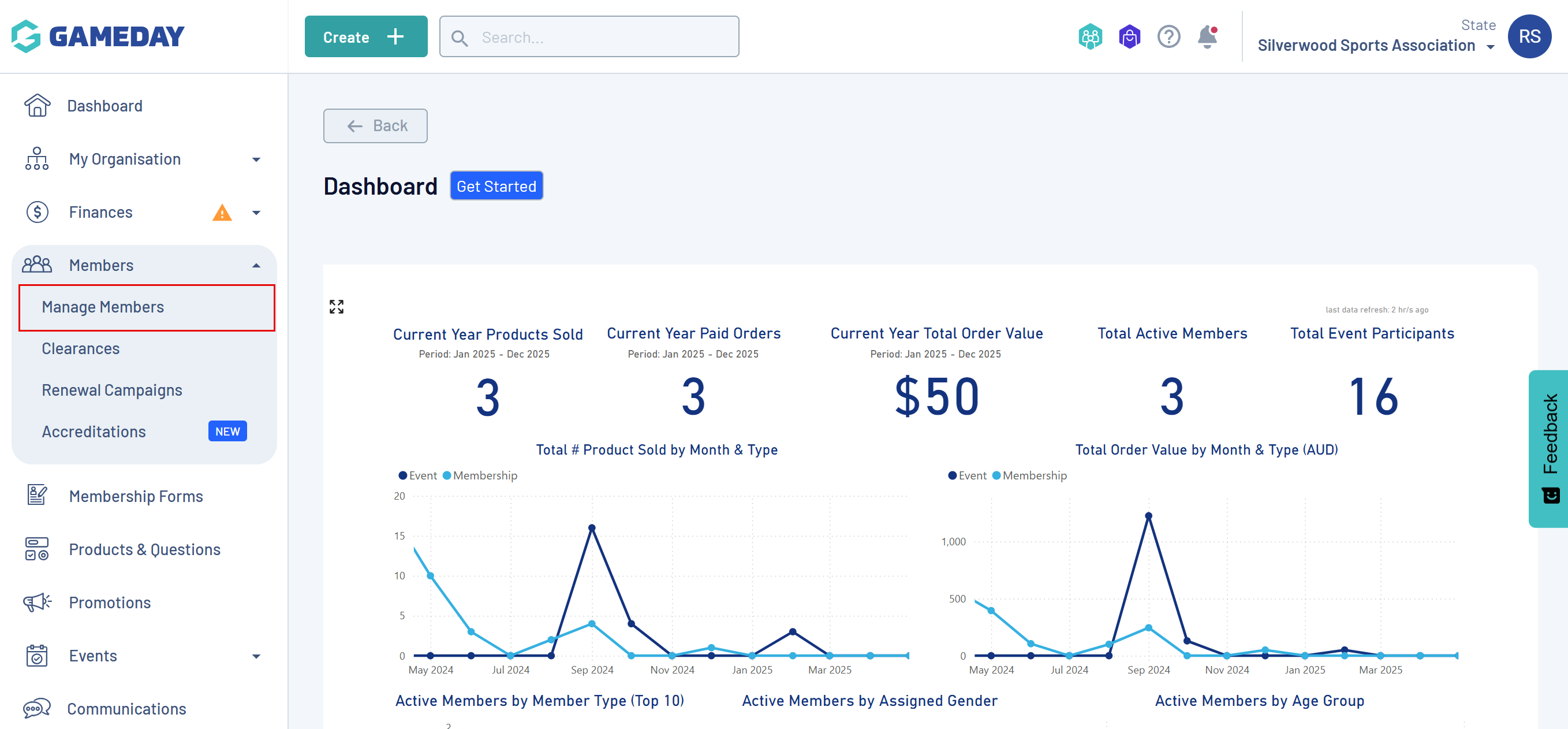The image size is (1568, 729).
Task: Click the Back button
Action: pos(375,126)
